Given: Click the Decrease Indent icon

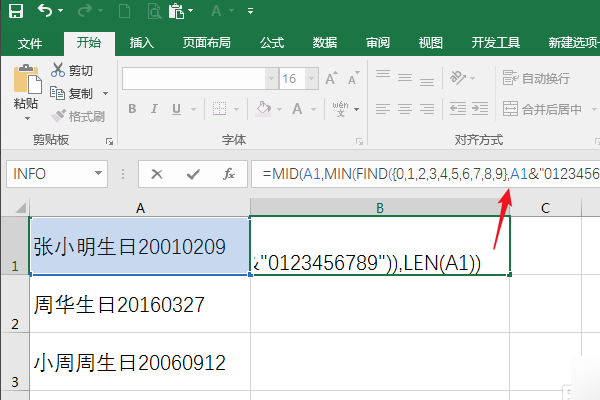Looking at the screenshot, I should click(458, 109).
